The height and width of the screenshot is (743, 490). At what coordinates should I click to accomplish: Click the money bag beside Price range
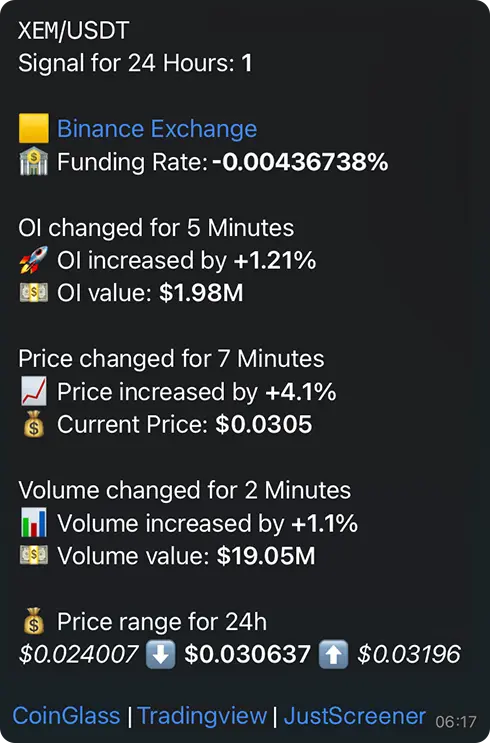(34, 621)
